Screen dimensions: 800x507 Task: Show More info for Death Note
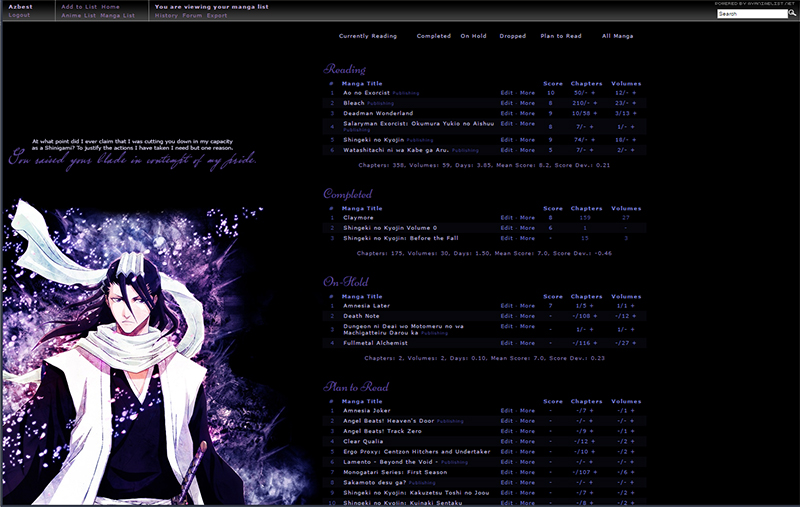[x=527, y=316]
